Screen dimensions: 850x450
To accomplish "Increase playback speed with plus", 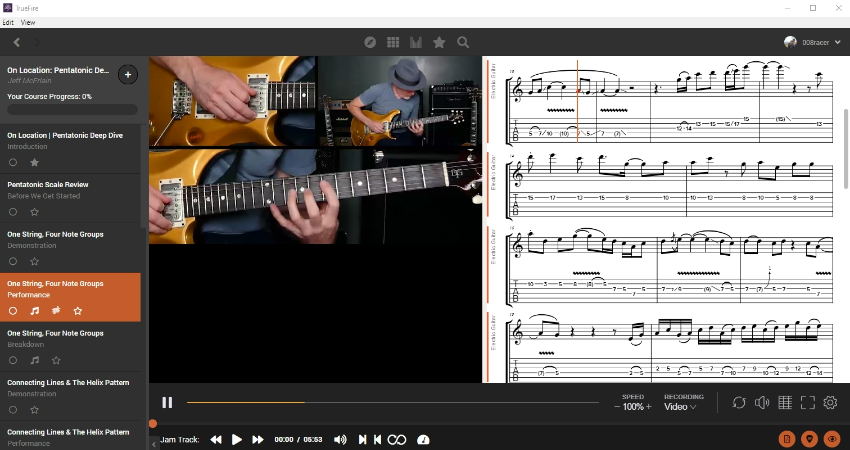I will (648, 407).
